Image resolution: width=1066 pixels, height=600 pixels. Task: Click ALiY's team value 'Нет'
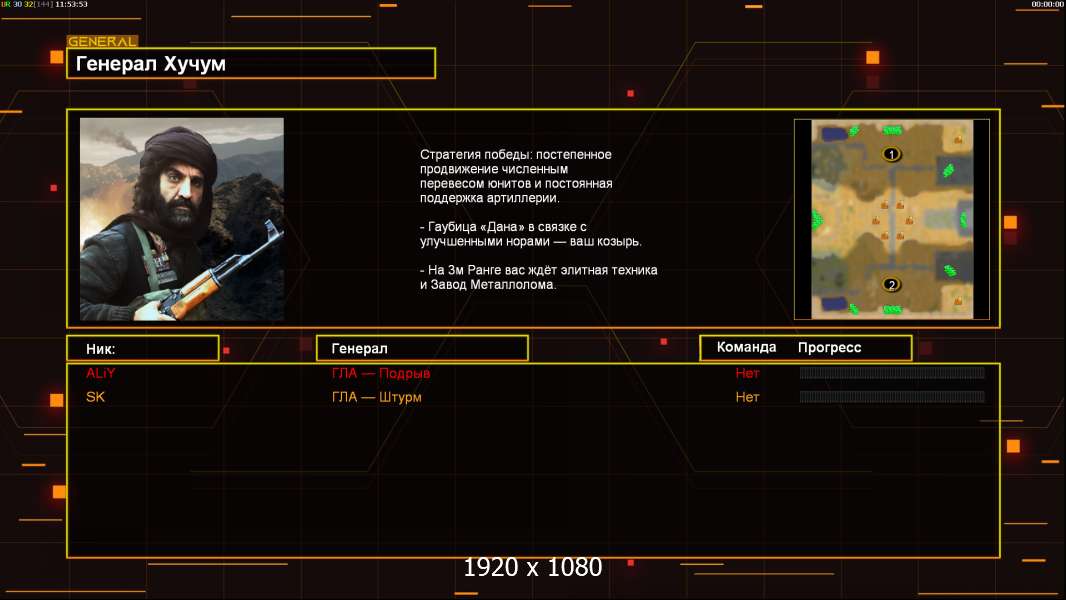(x=747, y=373)
